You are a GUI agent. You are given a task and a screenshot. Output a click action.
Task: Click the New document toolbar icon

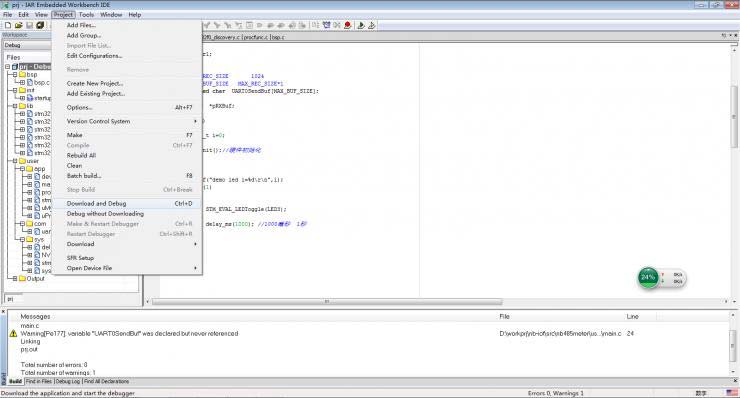(x=8, y=25)
